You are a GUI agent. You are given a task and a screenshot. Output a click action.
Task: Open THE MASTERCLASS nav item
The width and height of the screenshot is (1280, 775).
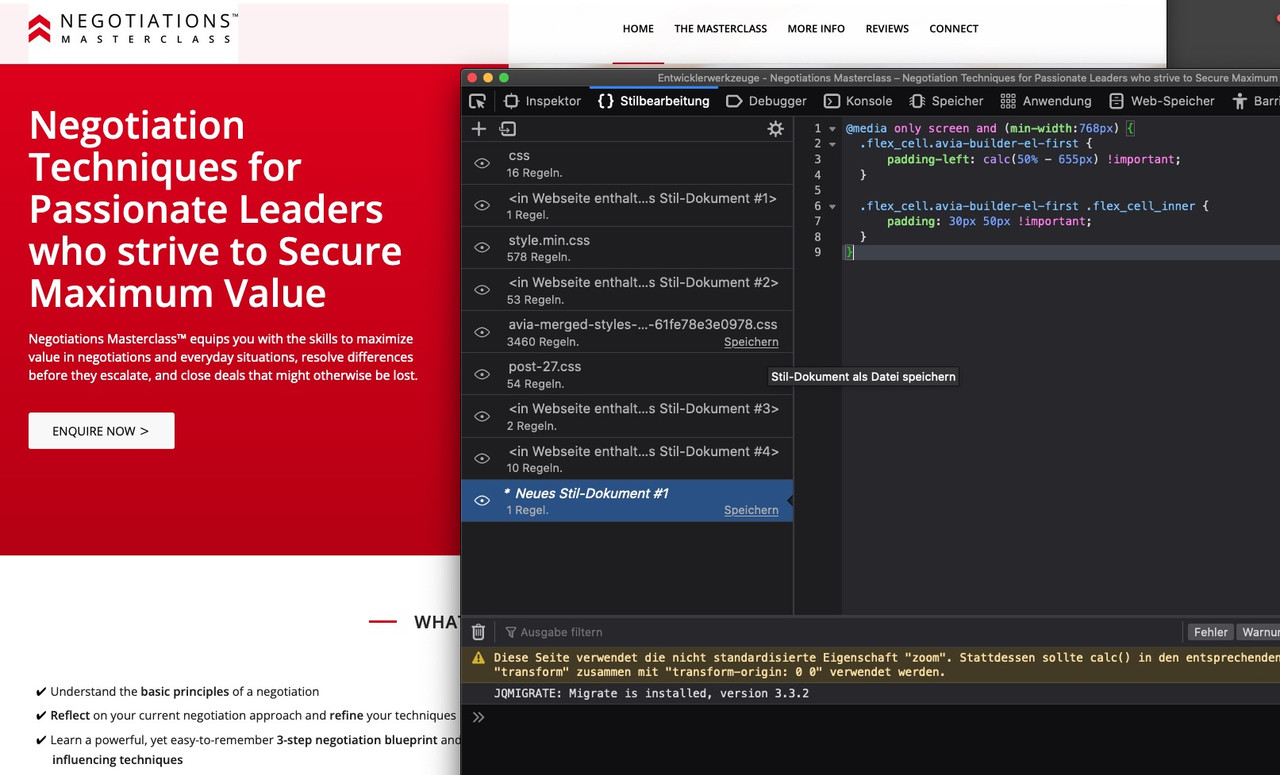[x=720, y=29]
